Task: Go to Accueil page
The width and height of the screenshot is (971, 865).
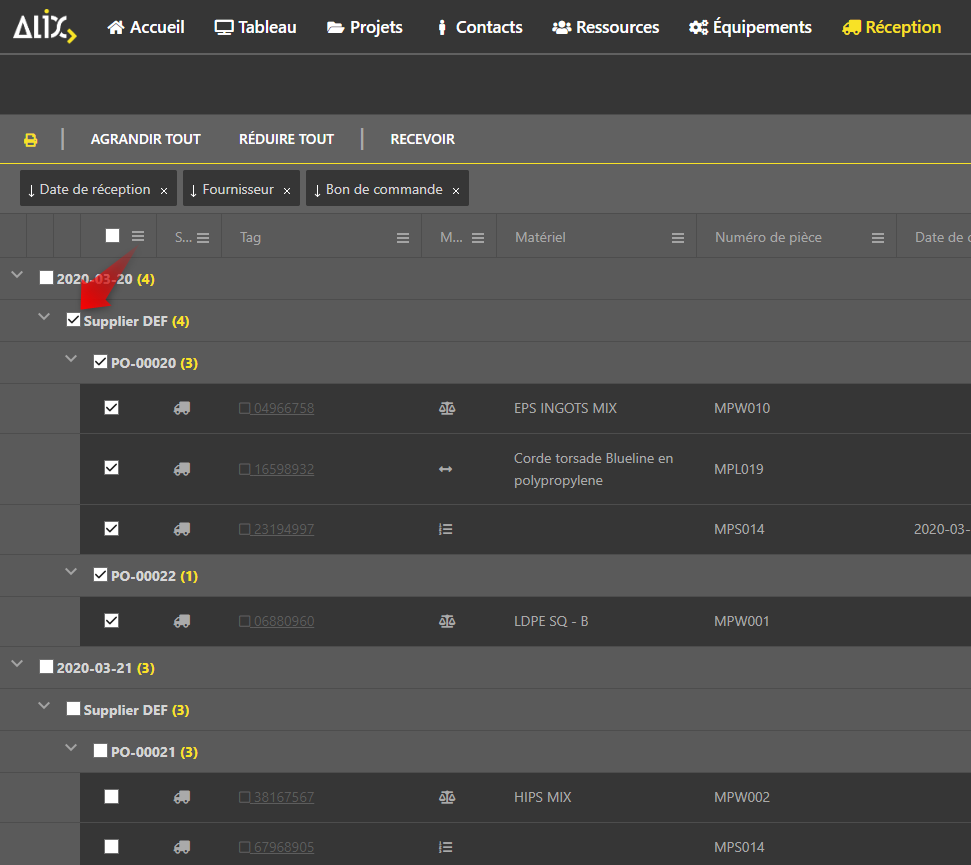Action: click(x=146, y=27)
